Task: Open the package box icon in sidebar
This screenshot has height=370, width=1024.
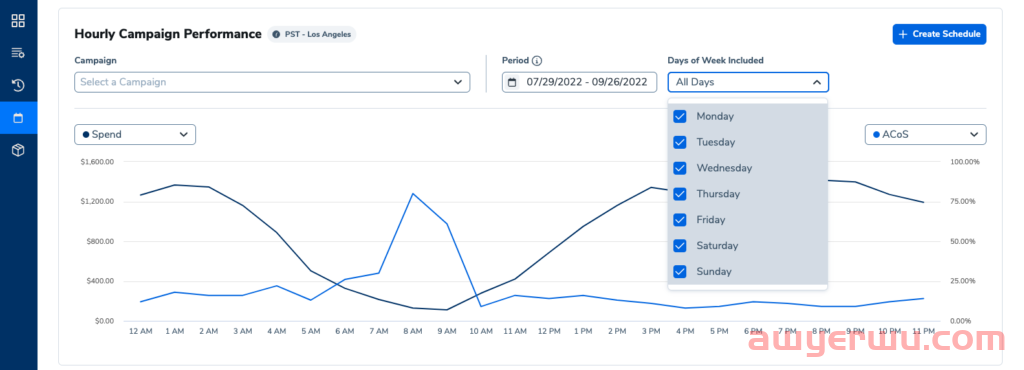Action: point(18,151)
